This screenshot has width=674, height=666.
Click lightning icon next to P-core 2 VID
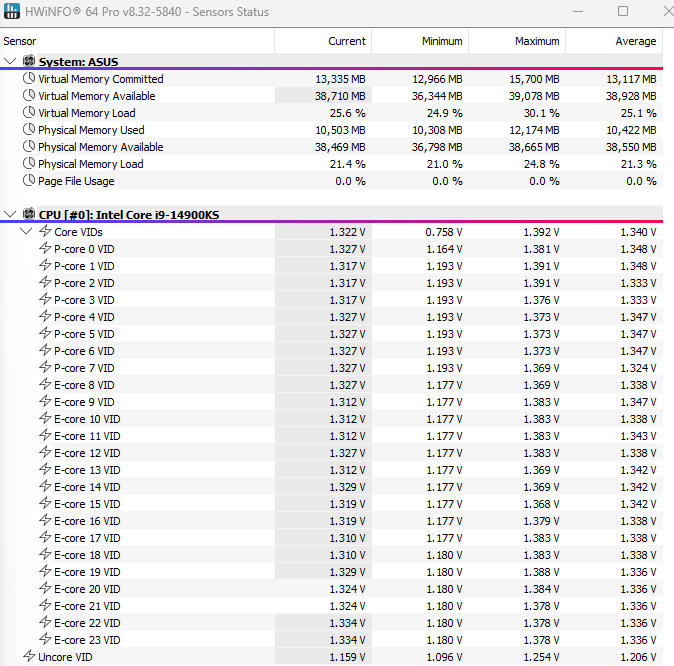click(x=45, y=282)
